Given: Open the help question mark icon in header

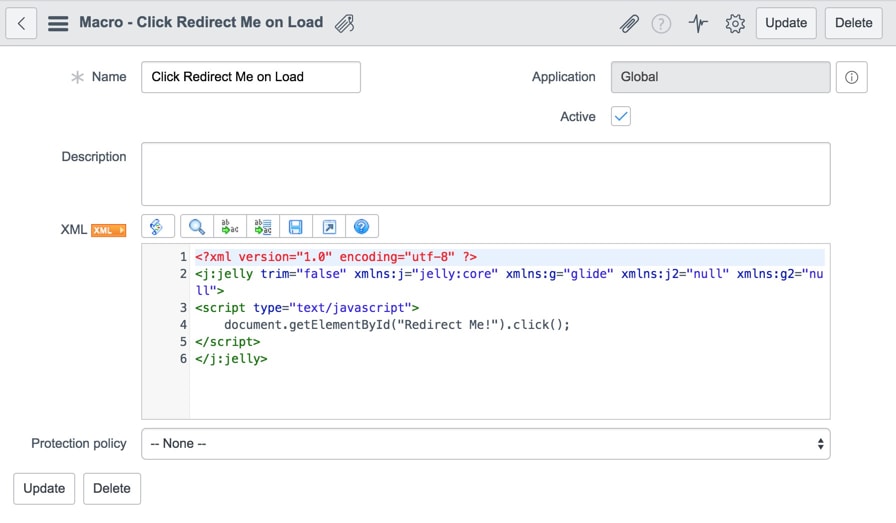Looking at the screenshot, I should [661, 23].
